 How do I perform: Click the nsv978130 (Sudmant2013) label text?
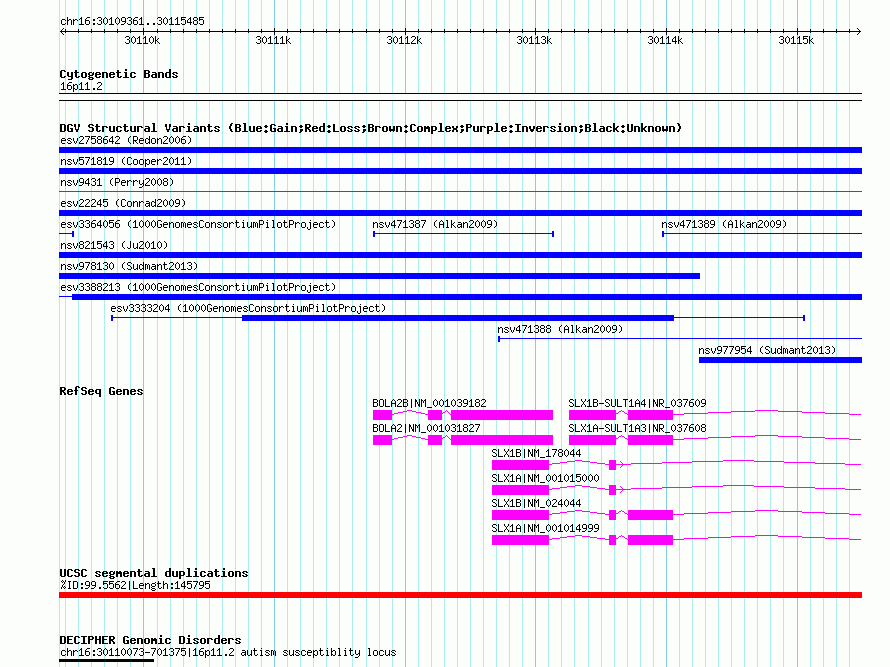coord(129,267)
